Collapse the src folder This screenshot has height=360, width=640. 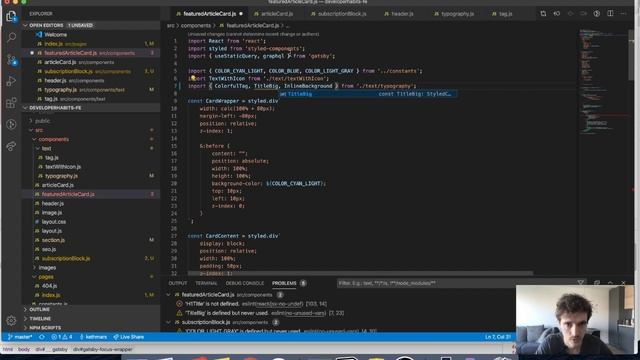pyautogui.click(x=39, y=130)
